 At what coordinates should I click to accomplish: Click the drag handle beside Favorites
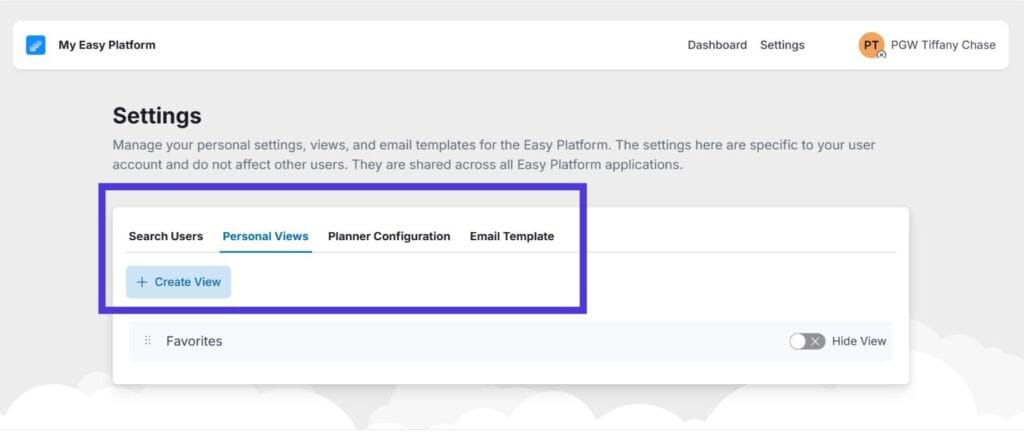pos(148,341)
